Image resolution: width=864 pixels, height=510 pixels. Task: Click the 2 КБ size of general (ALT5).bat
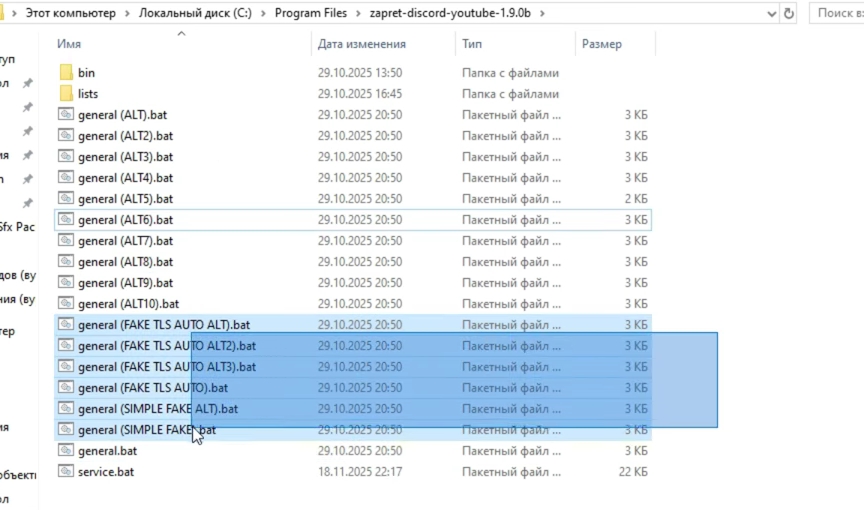tap(636, 198)
